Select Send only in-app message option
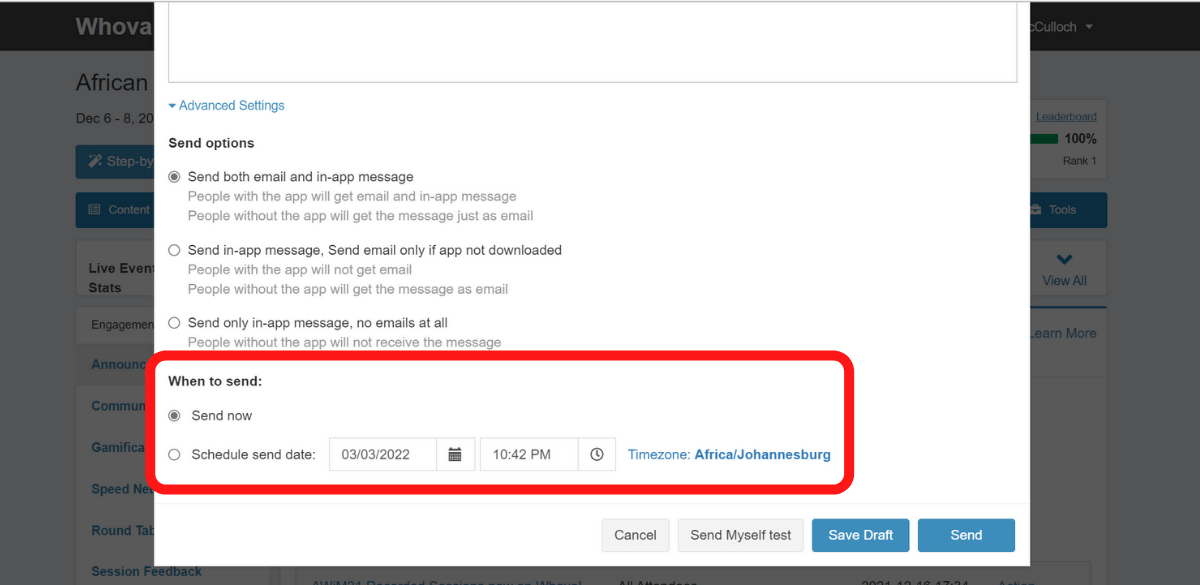 click(x=174, y=323)
